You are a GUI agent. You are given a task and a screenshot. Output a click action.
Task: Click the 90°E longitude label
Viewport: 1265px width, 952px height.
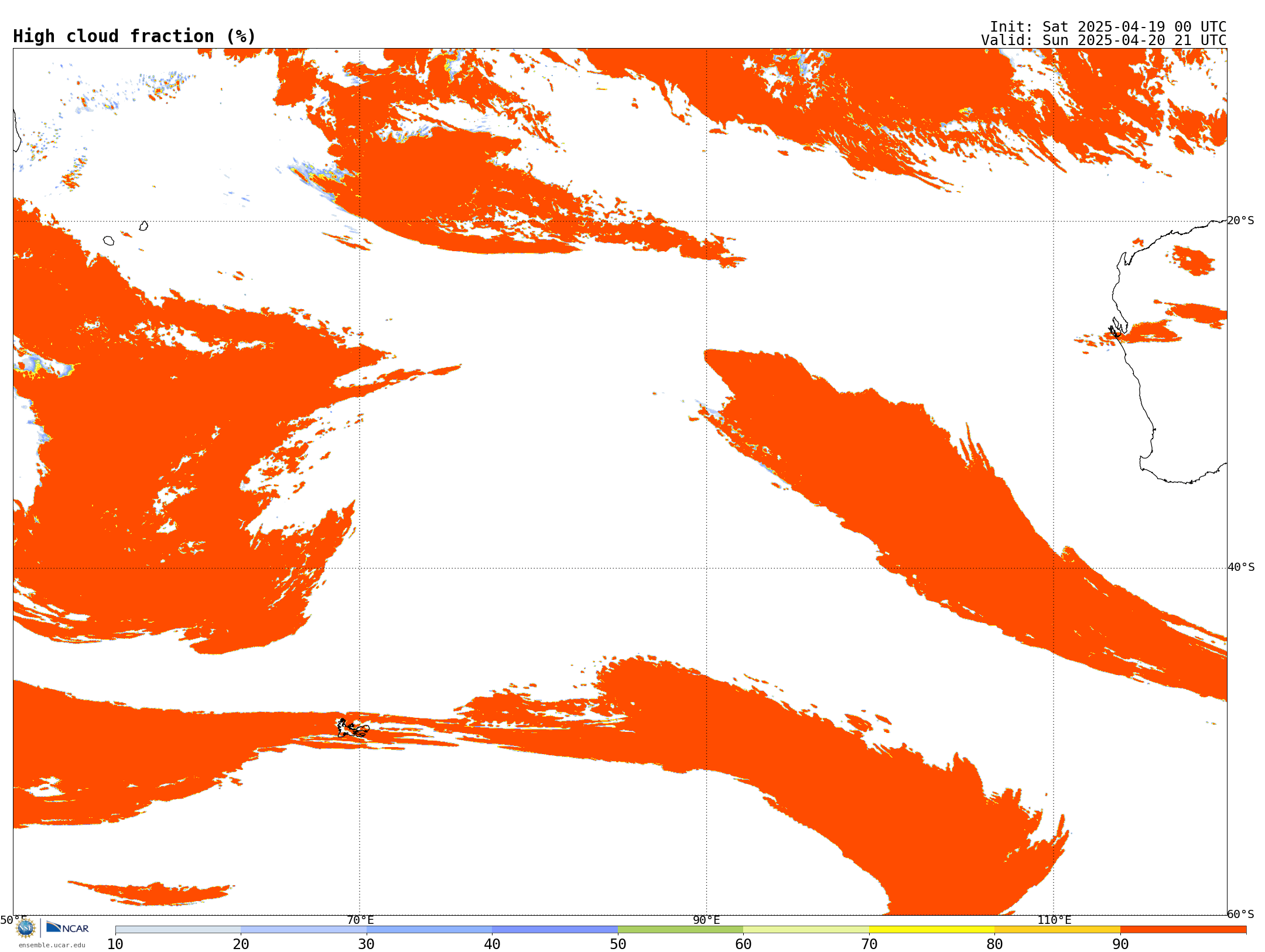(706, 920)
